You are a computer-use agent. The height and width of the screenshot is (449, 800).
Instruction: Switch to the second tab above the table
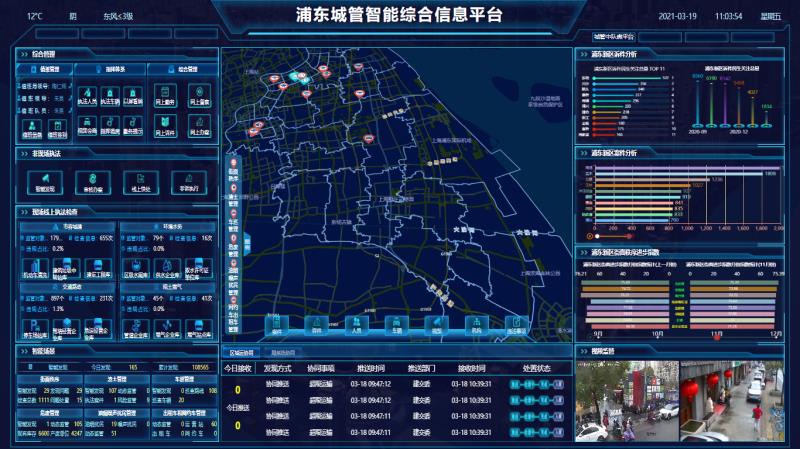coord(284,353)
